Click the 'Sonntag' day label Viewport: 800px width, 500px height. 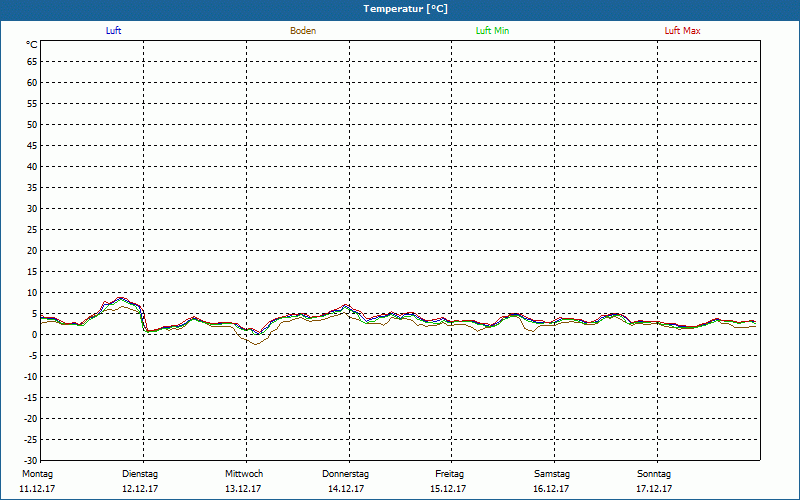tap(654, 474)
